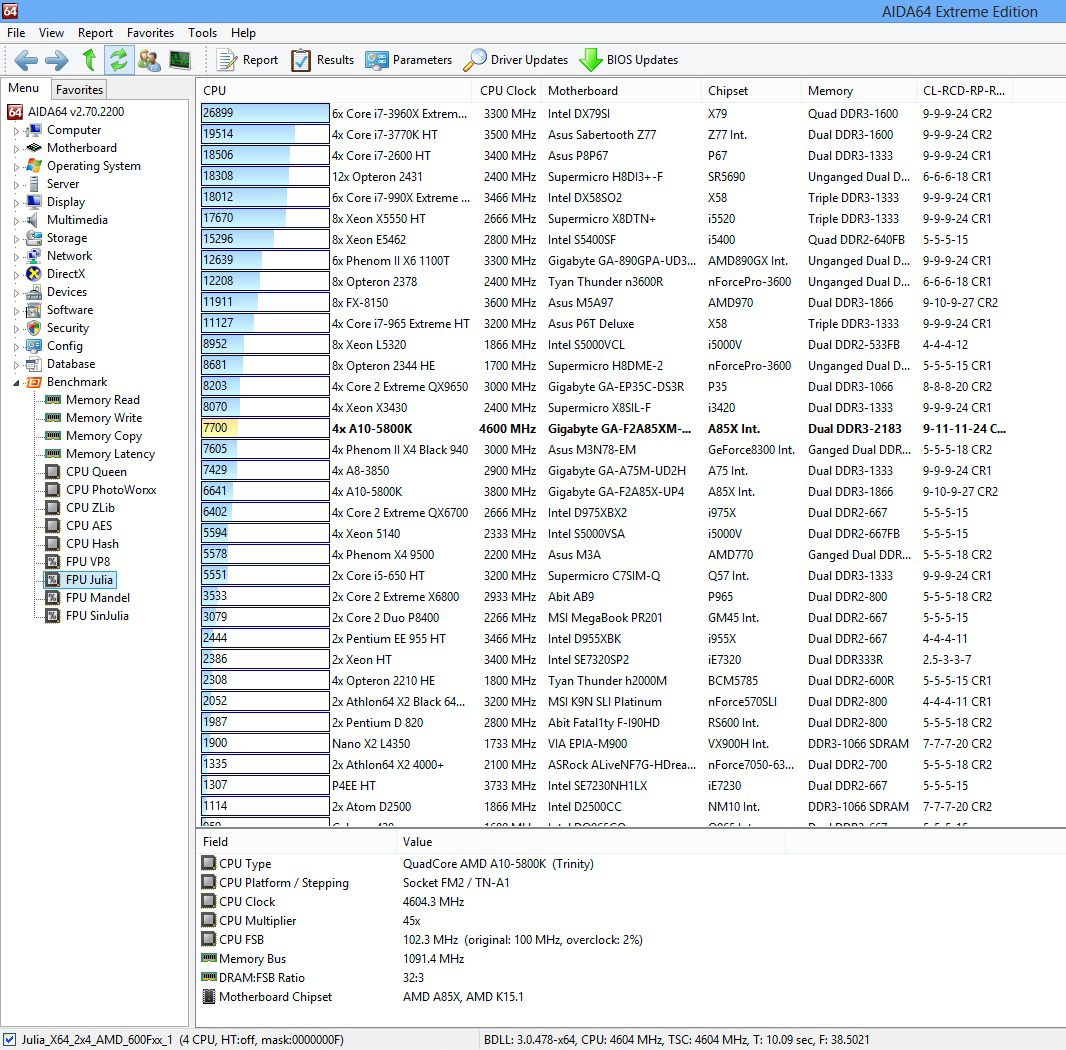Select the Config icon in tree
1066x1050 pixels.
33,345
